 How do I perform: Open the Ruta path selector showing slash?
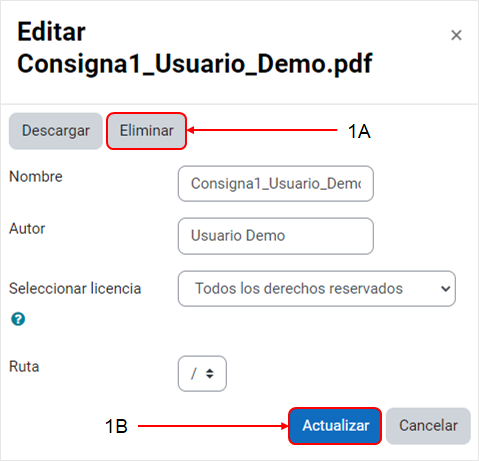click(202, 374)
